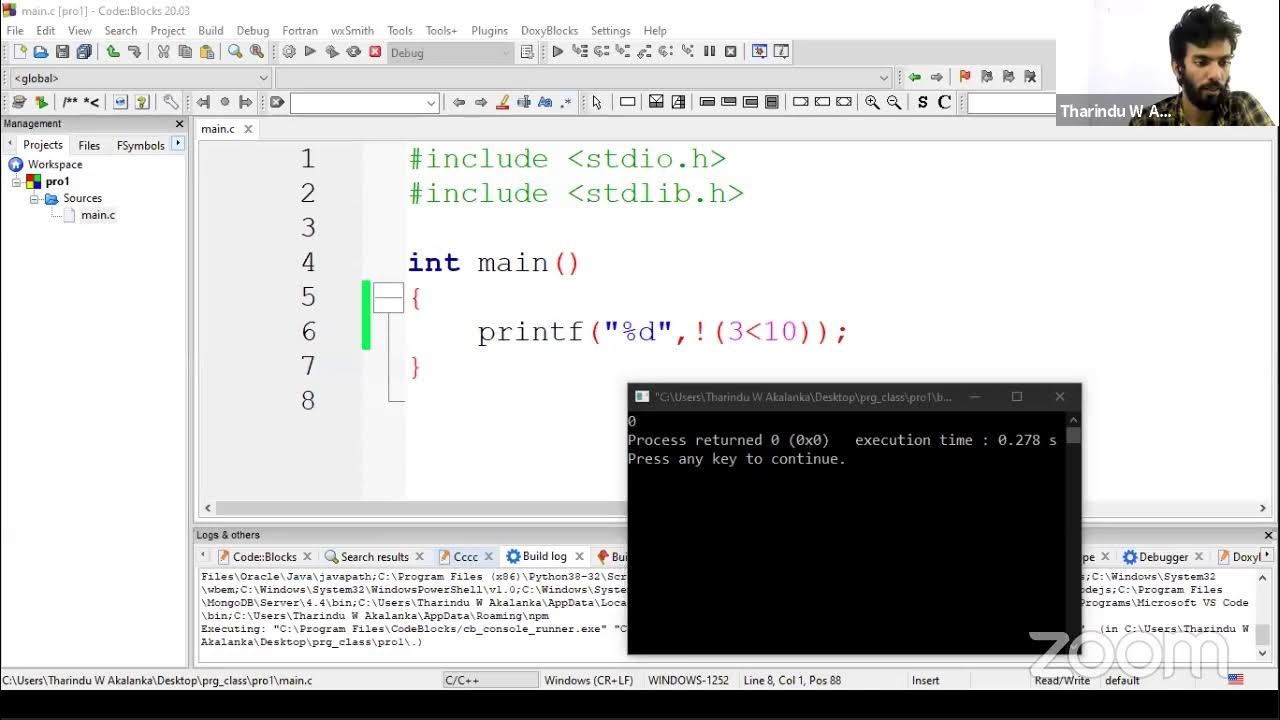1280x720 pixels.
Task: Click the Open file folder icon
Action: coord(41,52)
